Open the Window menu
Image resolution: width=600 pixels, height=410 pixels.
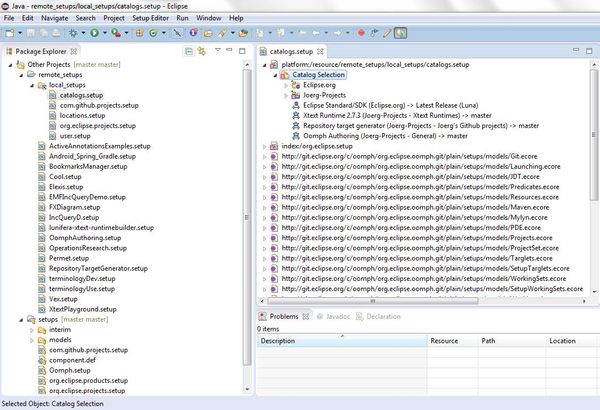click(209, 18)
